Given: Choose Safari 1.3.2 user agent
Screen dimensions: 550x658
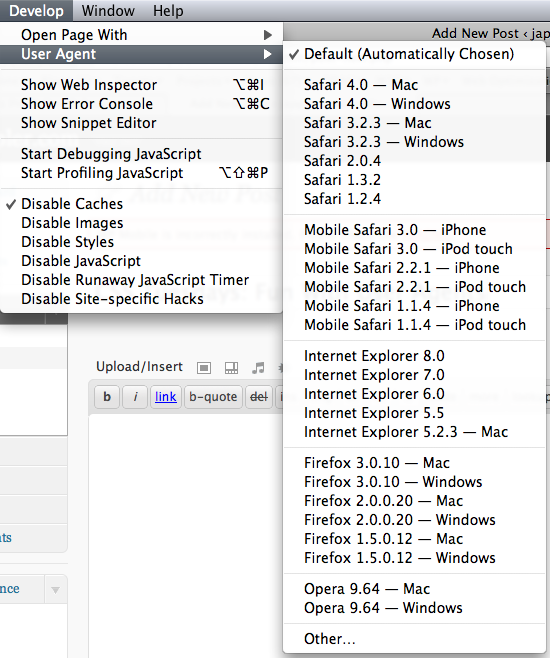Looking at the screenshot, I should click(x=414, y=180).
